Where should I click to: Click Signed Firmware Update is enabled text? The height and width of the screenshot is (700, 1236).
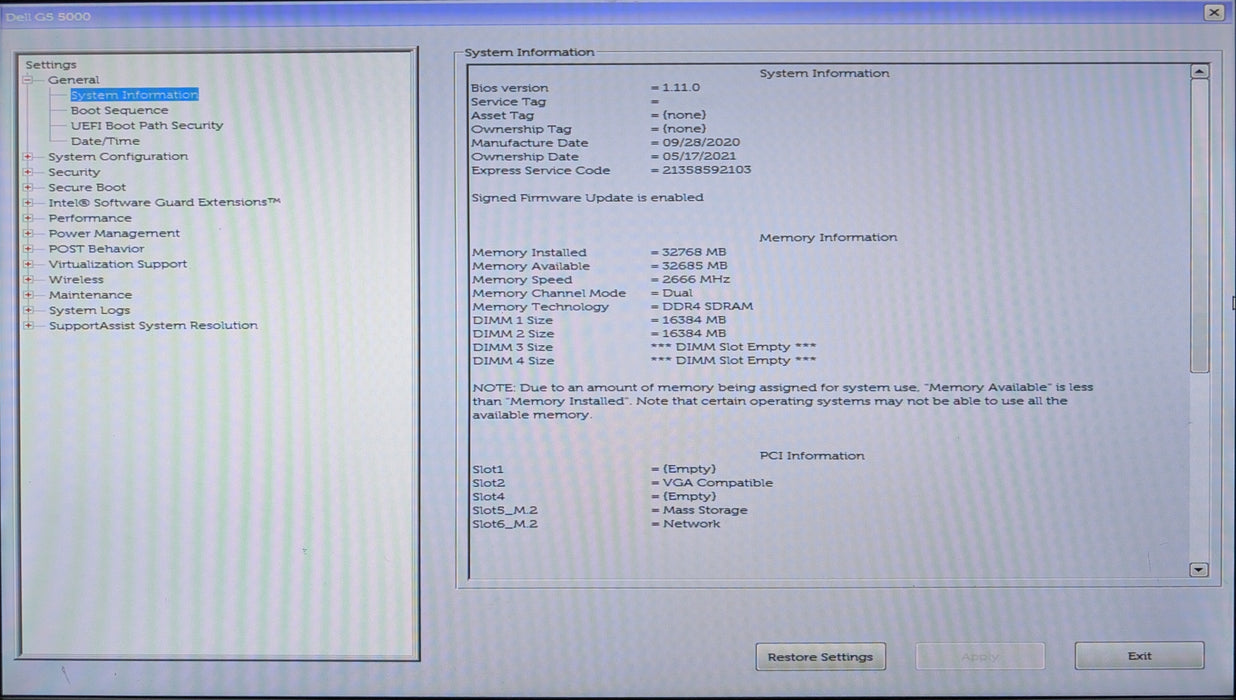(x=587, y=198)
